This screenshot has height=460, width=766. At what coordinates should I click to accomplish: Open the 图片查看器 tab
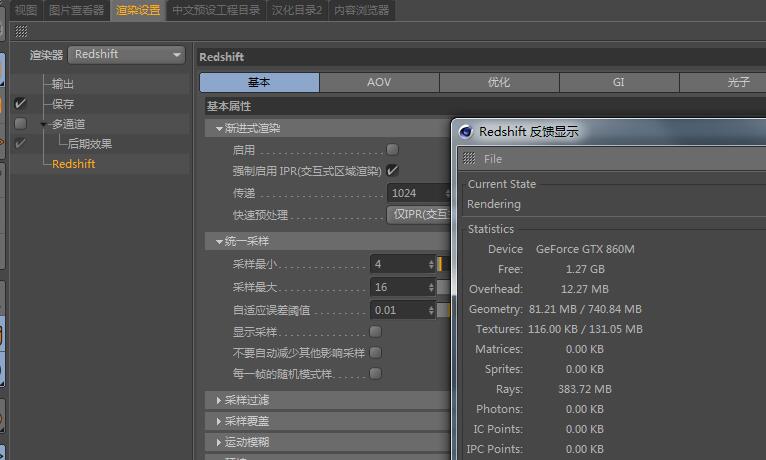(77, 10)
